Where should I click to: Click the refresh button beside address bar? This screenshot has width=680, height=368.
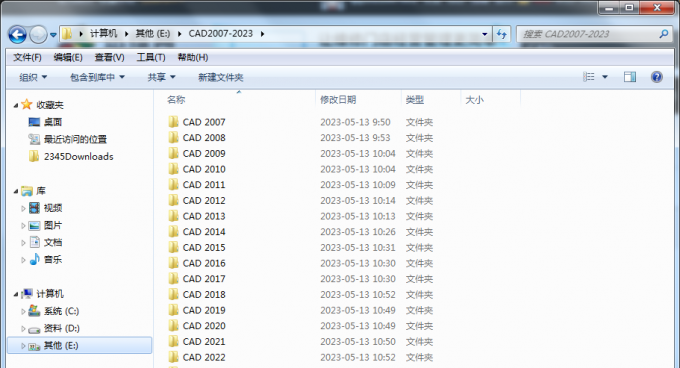click(502, 34)
